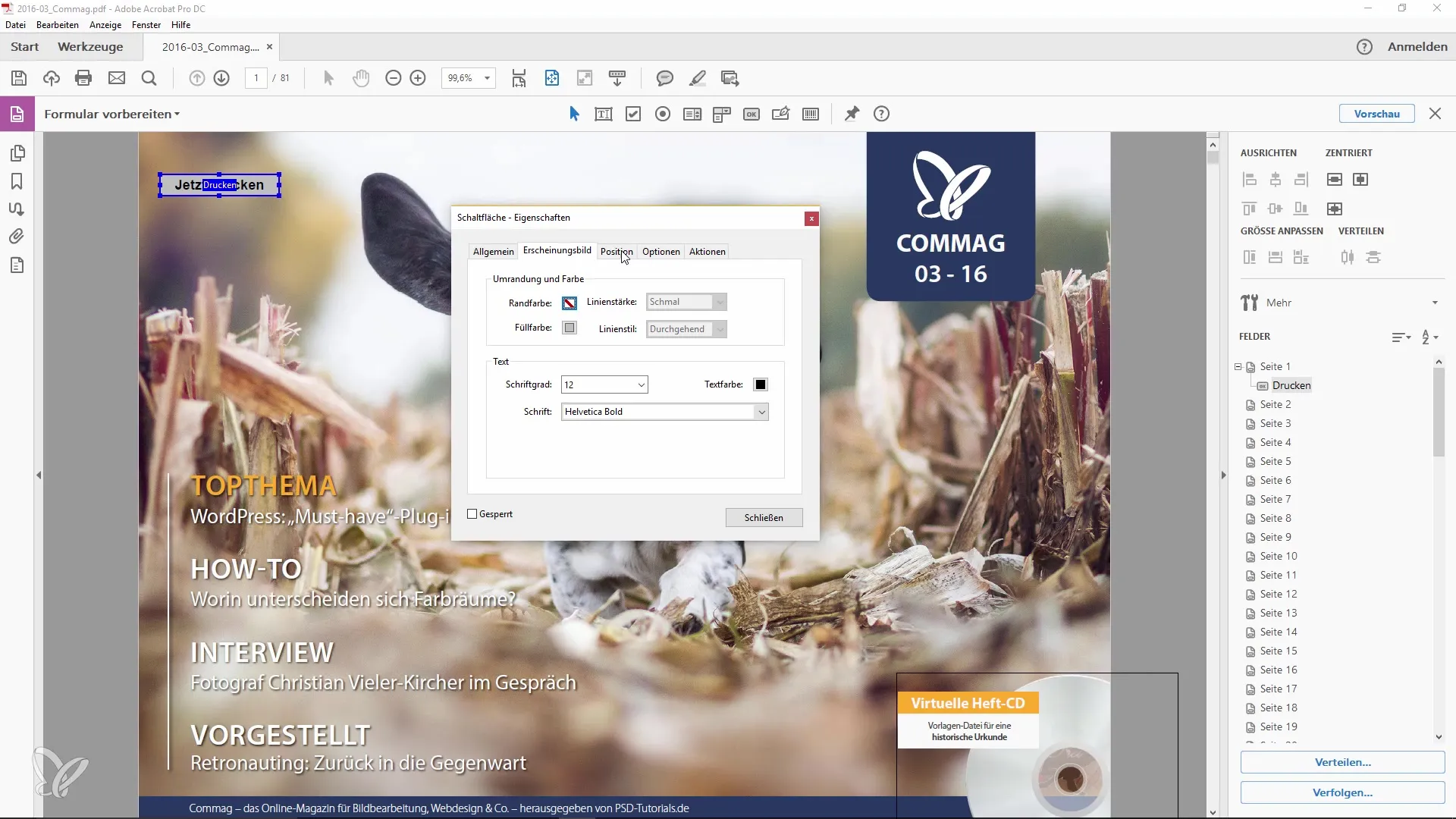Add a barcode field tool

pyautogui.click(x=811, y=115)
